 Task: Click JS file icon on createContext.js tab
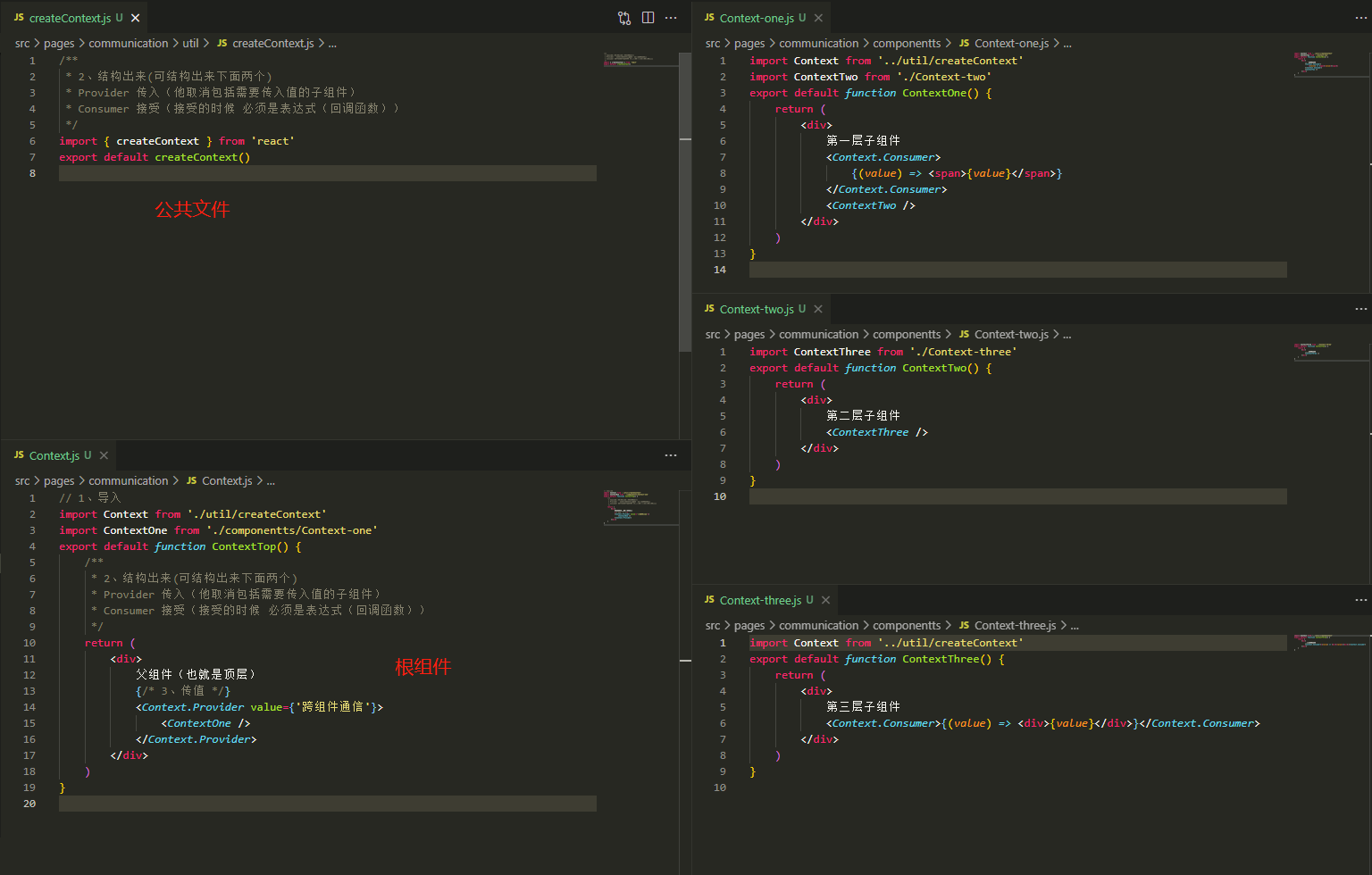click(x=19, y=18)
